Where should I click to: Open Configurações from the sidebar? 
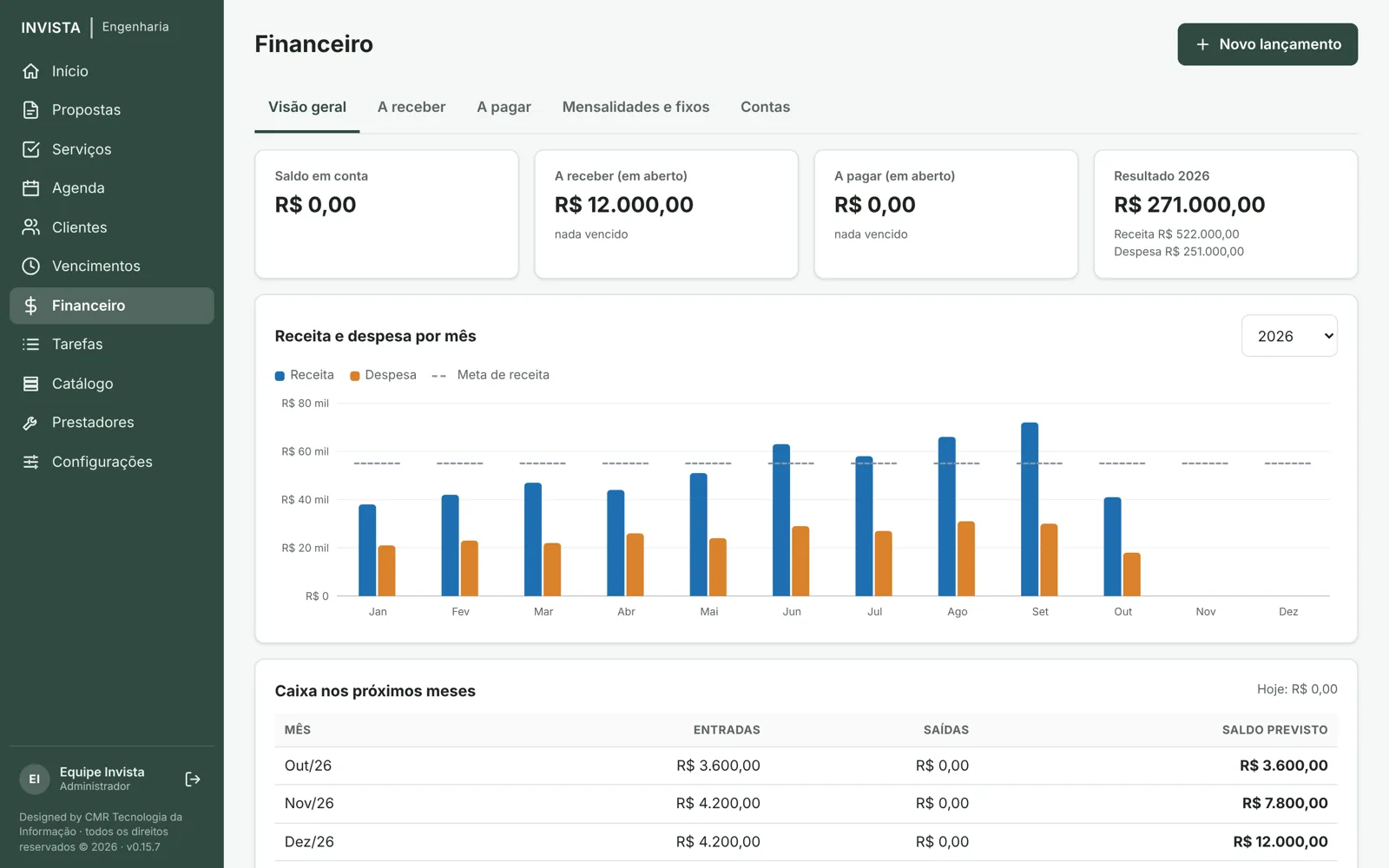[x=112, y=462]
